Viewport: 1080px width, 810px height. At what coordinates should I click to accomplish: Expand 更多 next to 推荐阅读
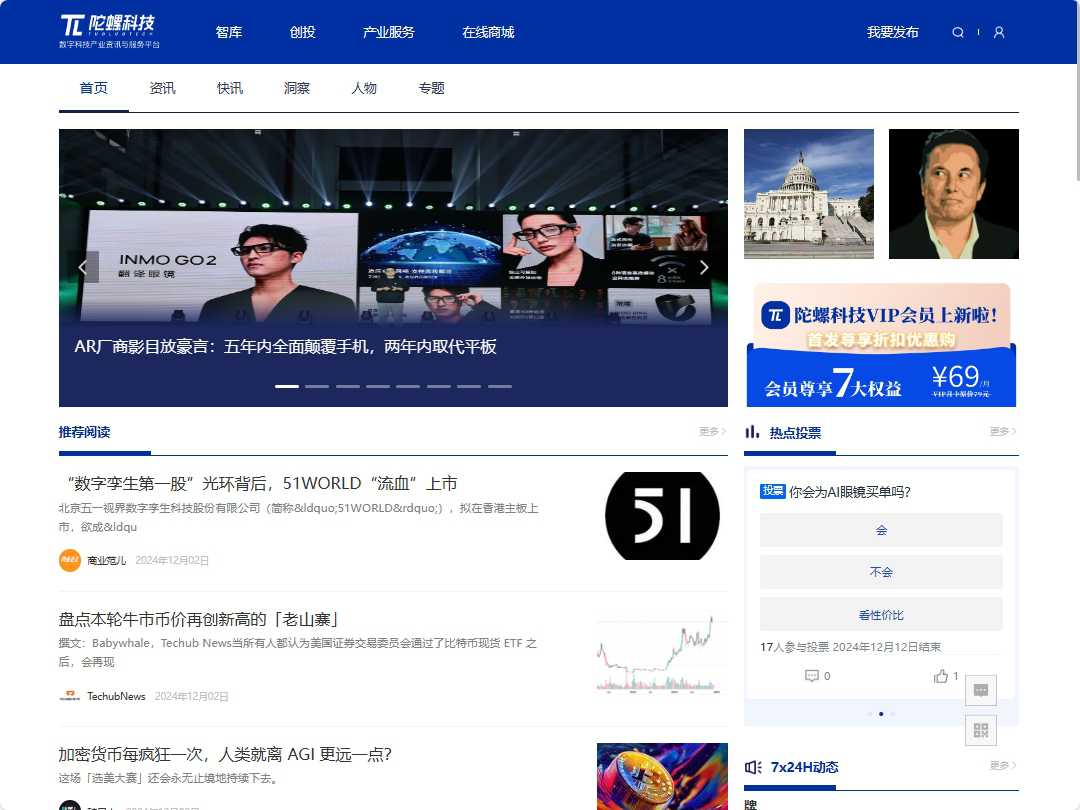tap(713, 431)
